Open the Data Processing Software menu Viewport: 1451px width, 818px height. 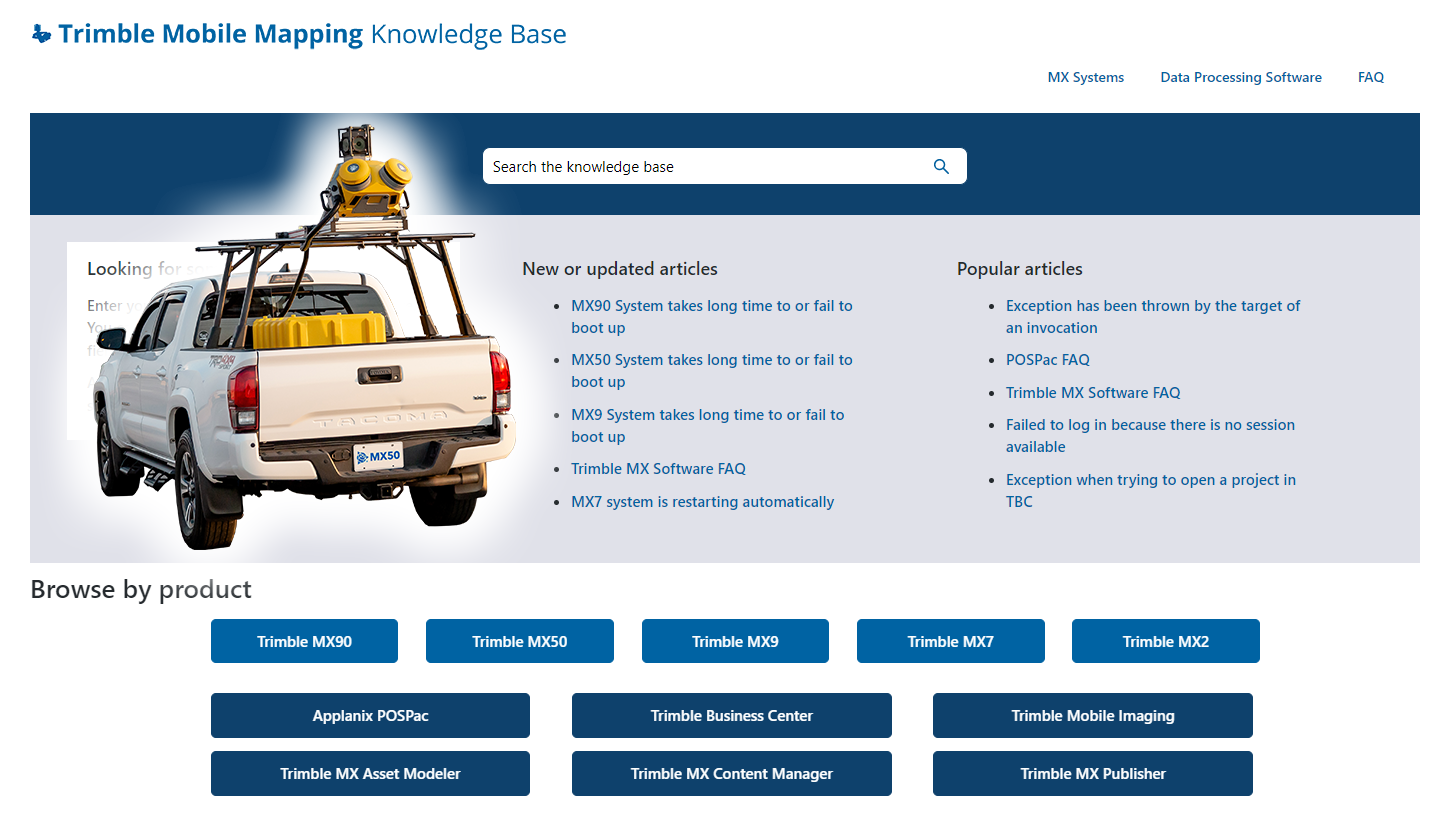pos(1240,77)
